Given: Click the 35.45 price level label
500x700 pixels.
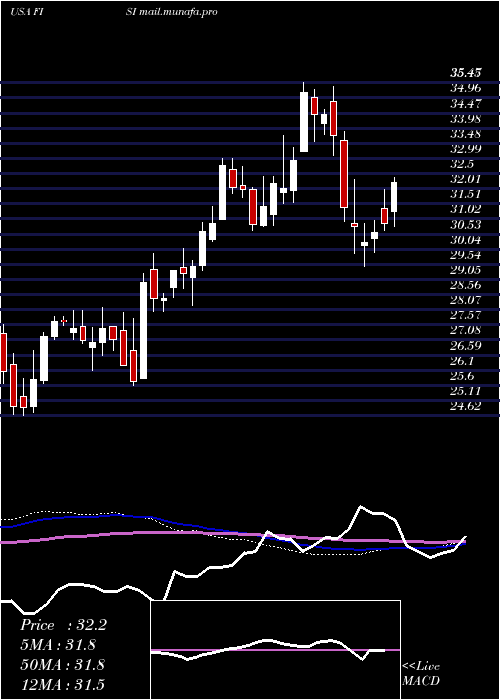Looking at the screenshot, I should coord(466,73).
